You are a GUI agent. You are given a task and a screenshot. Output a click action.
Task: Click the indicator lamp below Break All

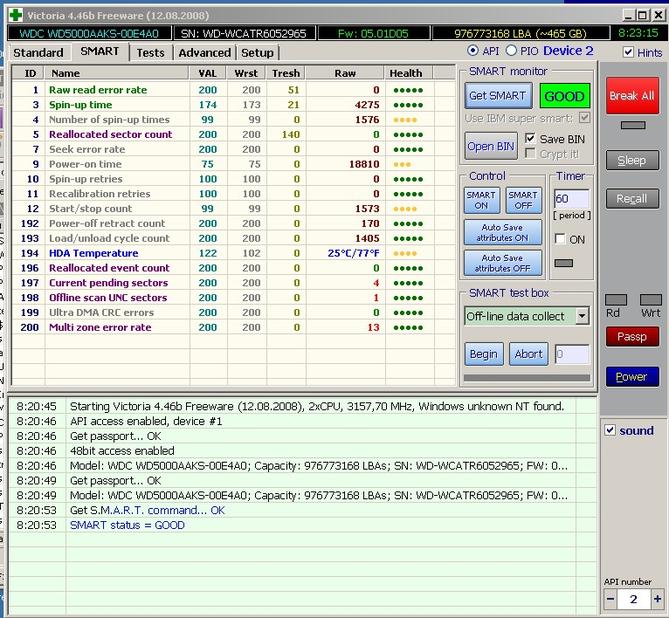(633, 125)
